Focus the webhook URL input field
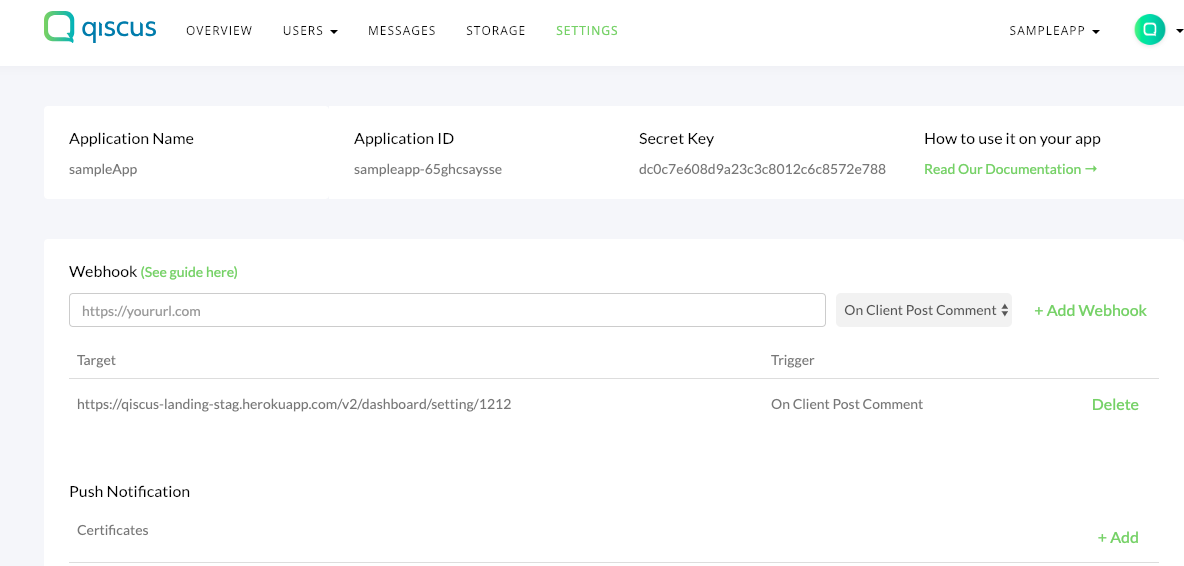The height and width of the screenshot is (566, 1184). (447, 311)
